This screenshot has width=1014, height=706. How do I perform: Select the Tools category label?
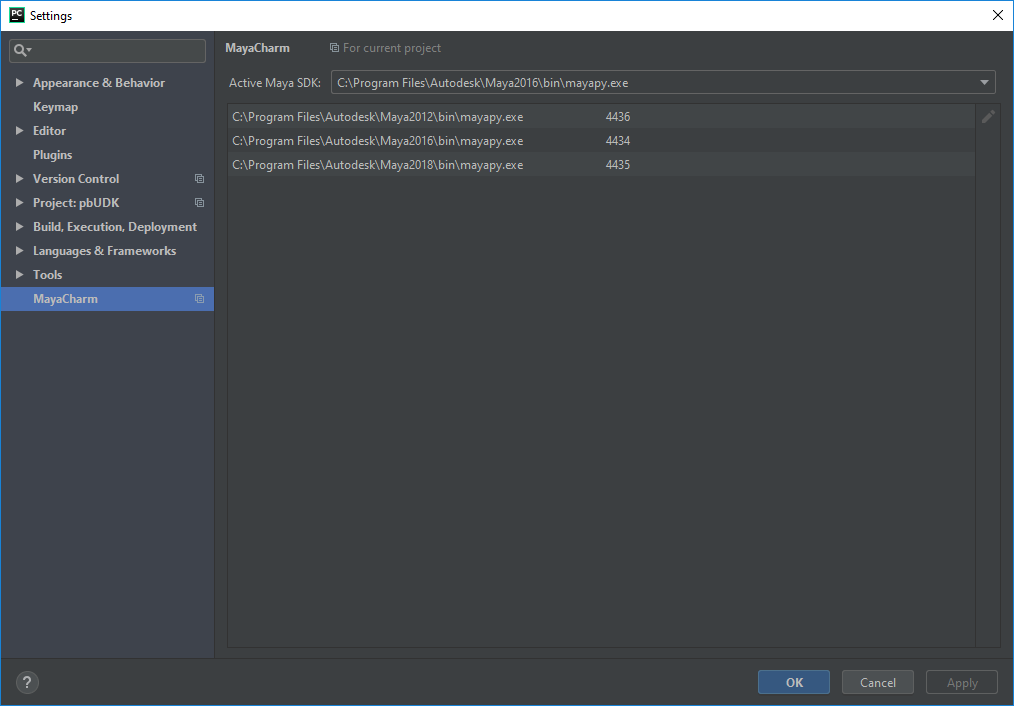(48, 275)
